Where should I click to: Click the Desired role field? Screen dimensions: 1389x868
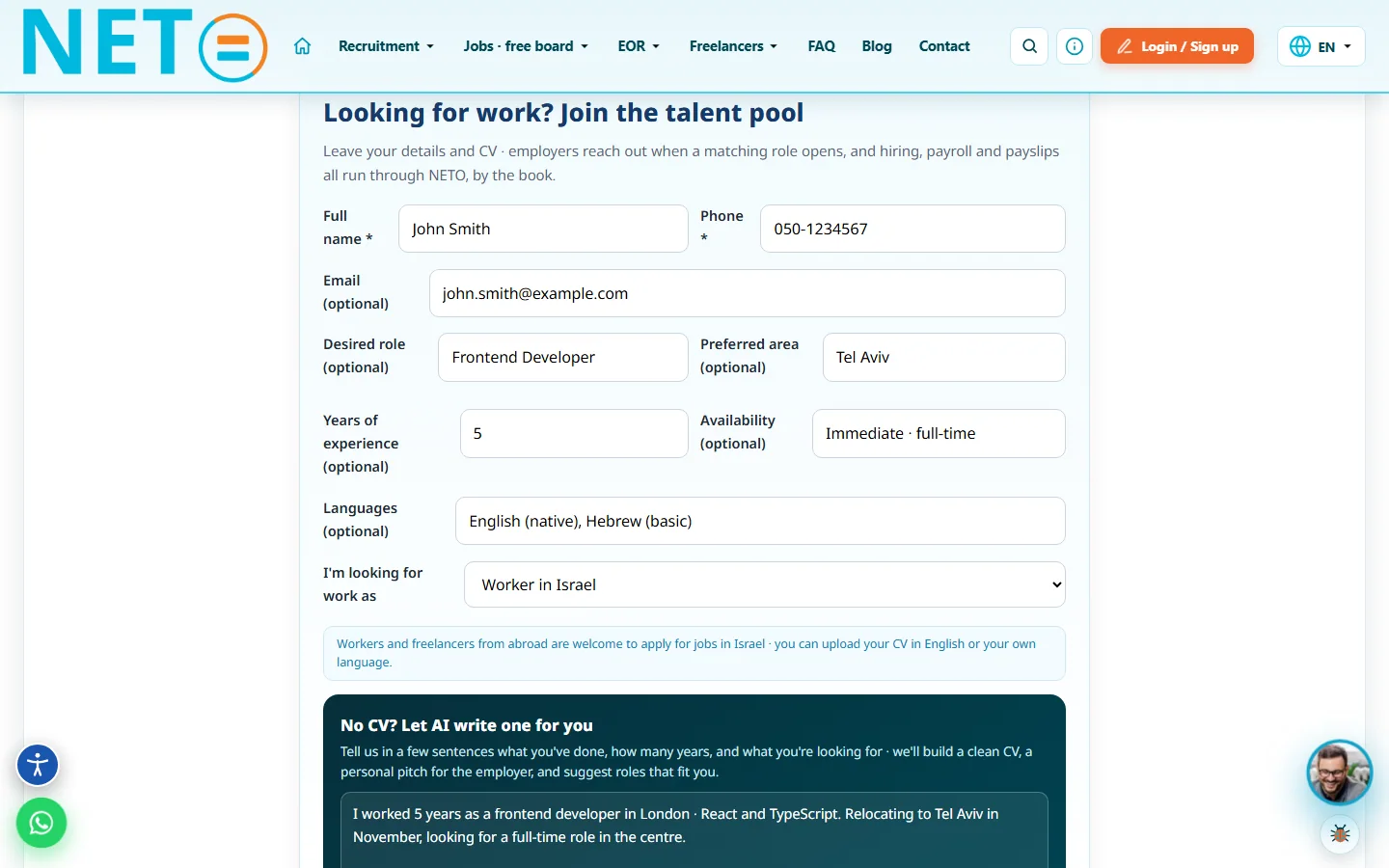(x=563, y=357)
